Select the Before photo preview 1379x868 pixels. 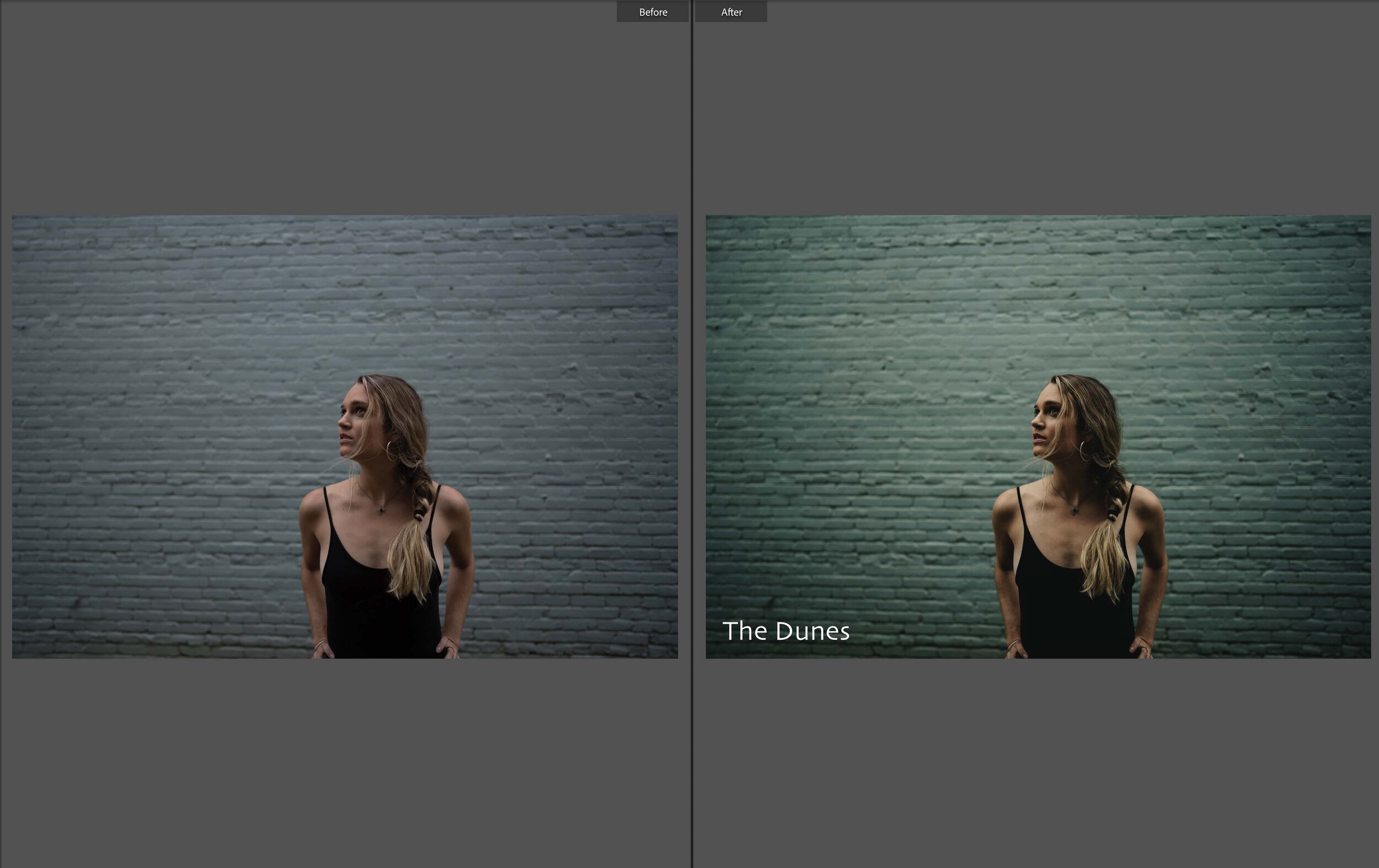click(x=345, y=436)
